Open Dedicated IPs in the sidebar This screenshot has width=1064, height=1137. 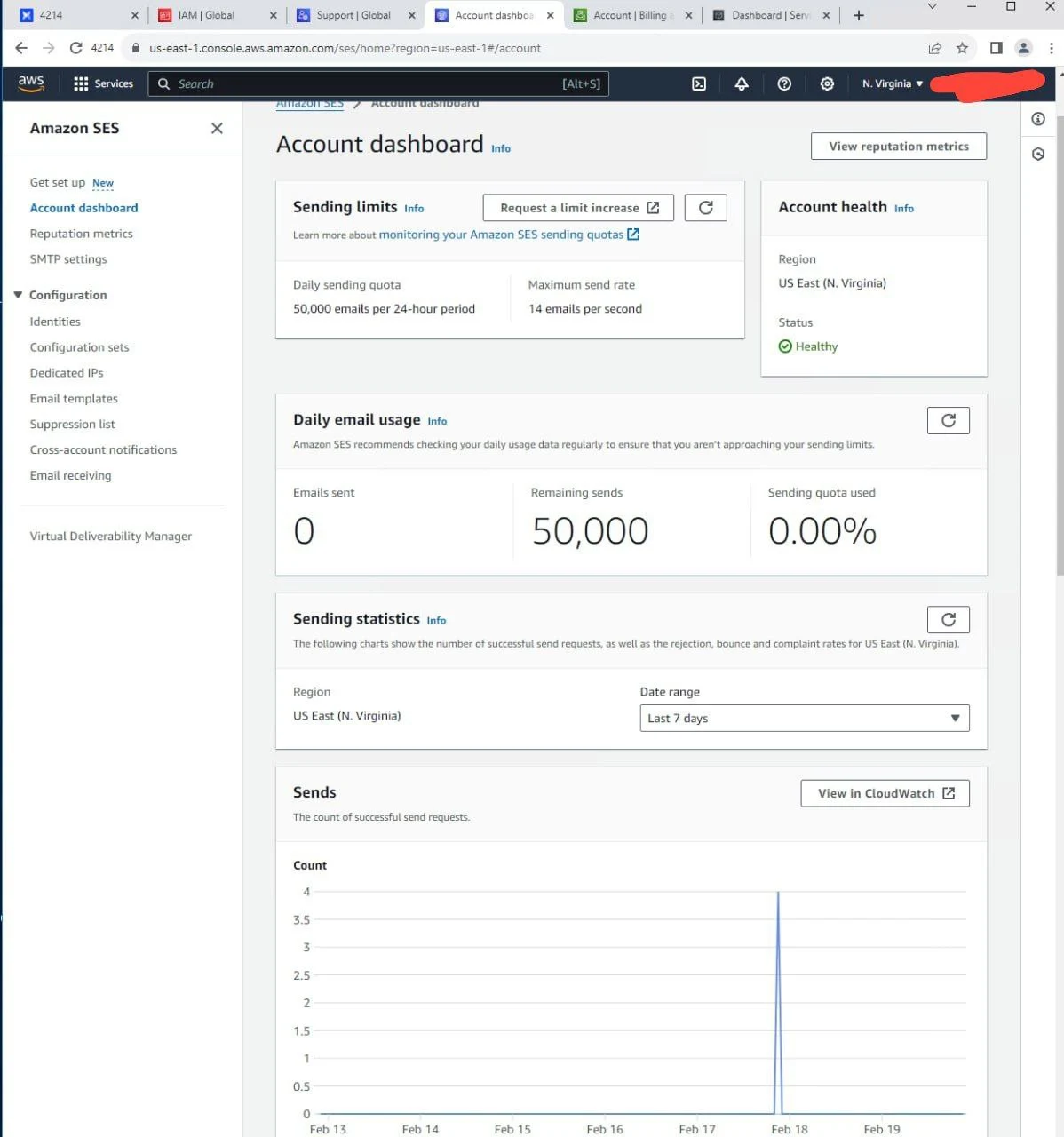coord(67,373)
